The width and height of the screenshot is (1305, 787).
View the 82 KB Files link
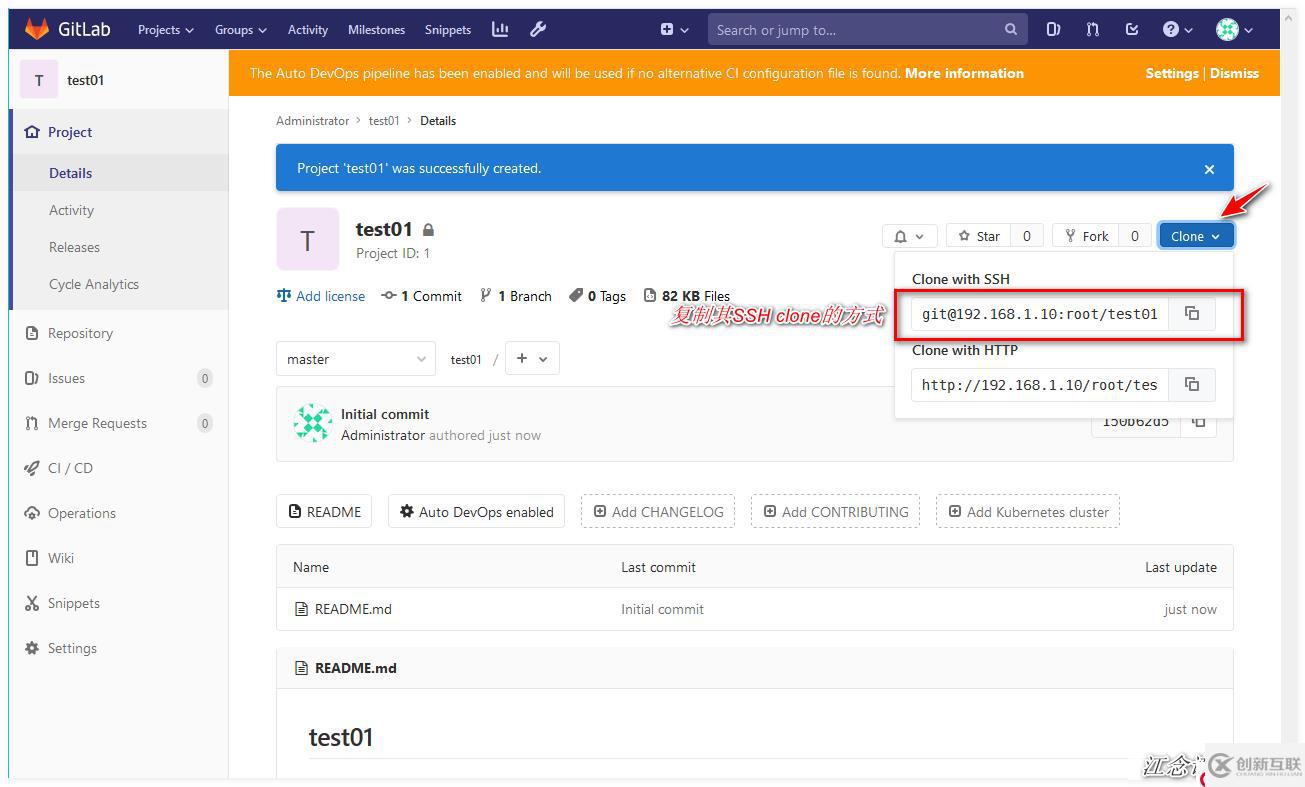tap(686, 296)
